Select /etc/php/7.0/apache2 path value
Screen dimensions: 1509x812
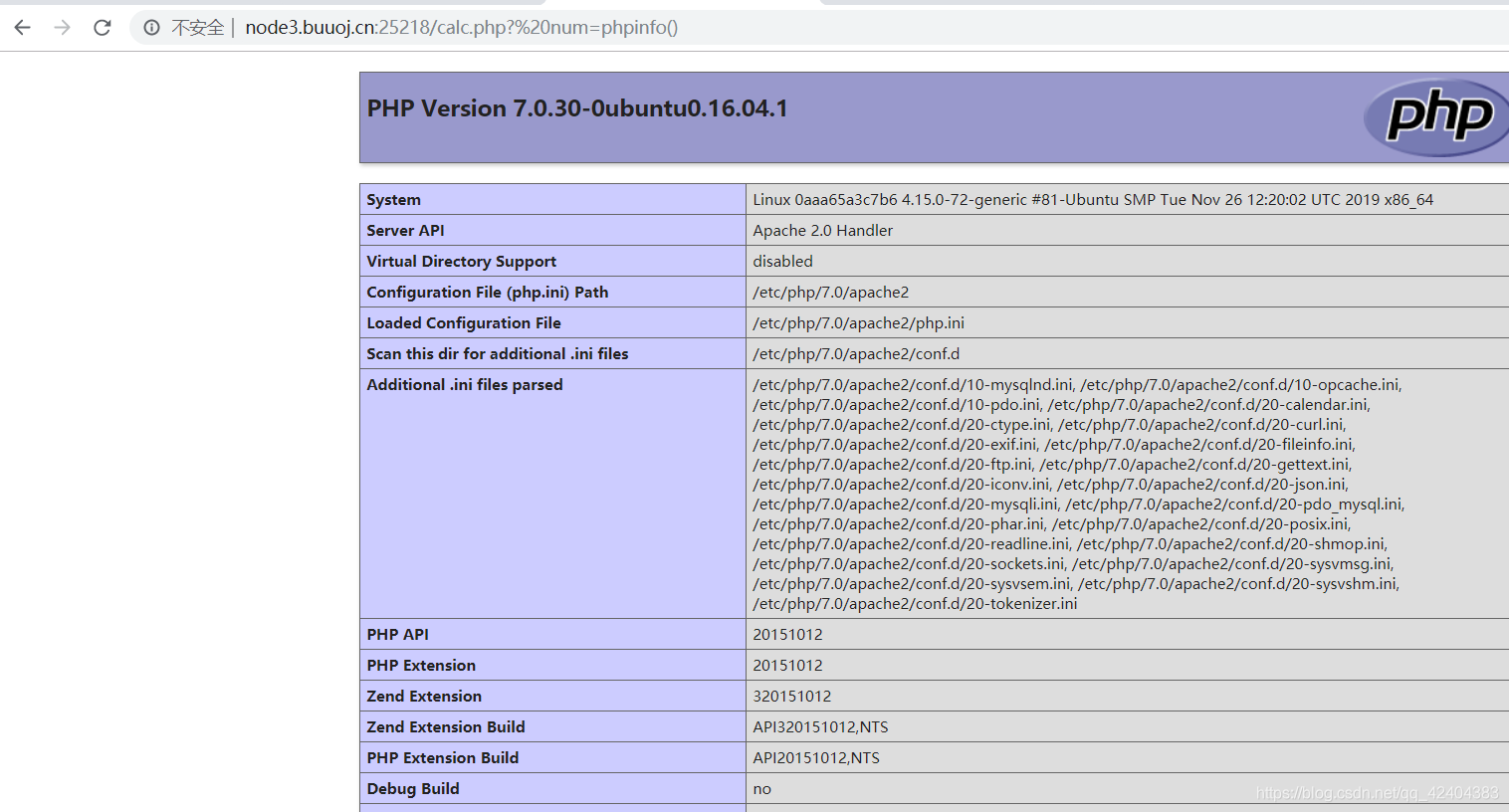(x=831, y=293)
